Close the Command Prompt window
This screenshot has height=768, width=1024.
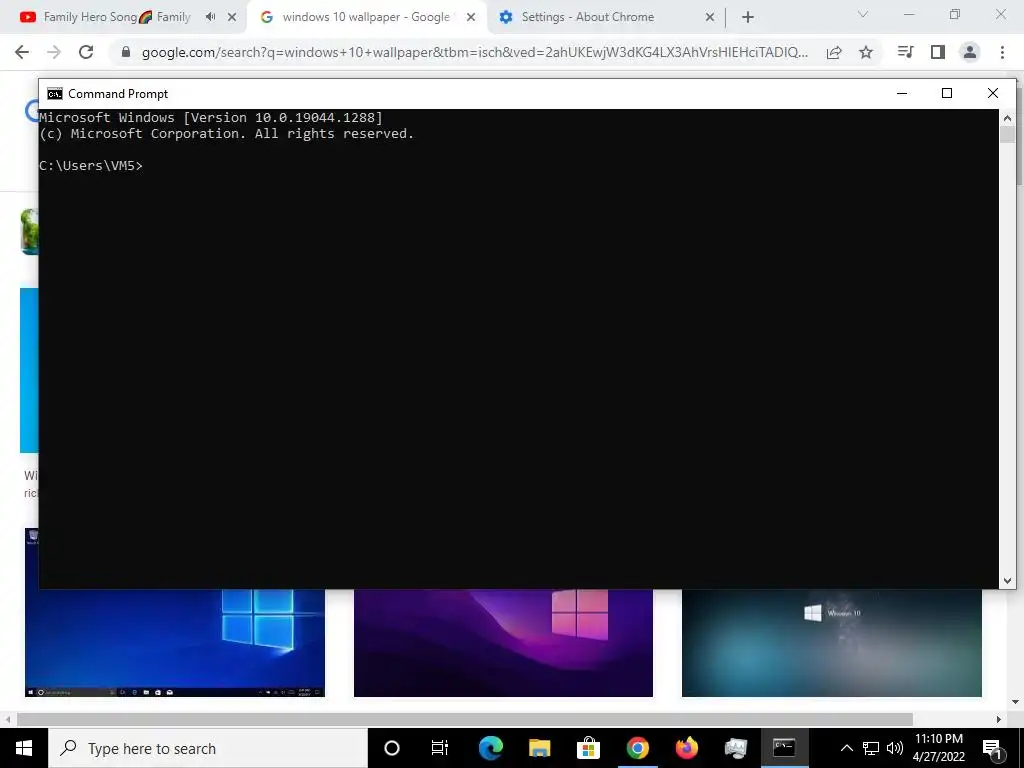pos(993,93)
